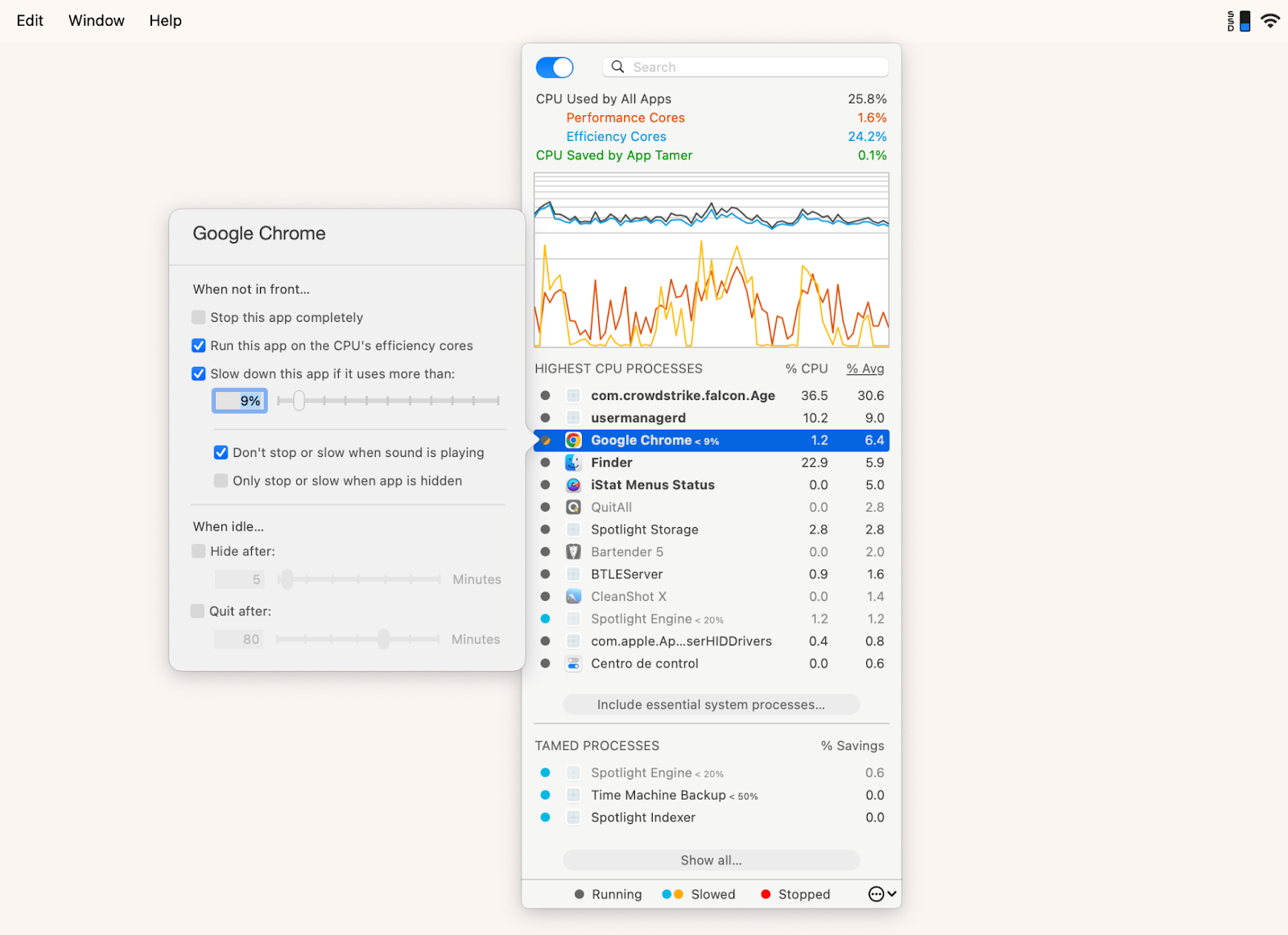Select the CleanShot X app icon
Image resolution: width=1288 pixels, height=935 pixels.
tap(572, 596)
